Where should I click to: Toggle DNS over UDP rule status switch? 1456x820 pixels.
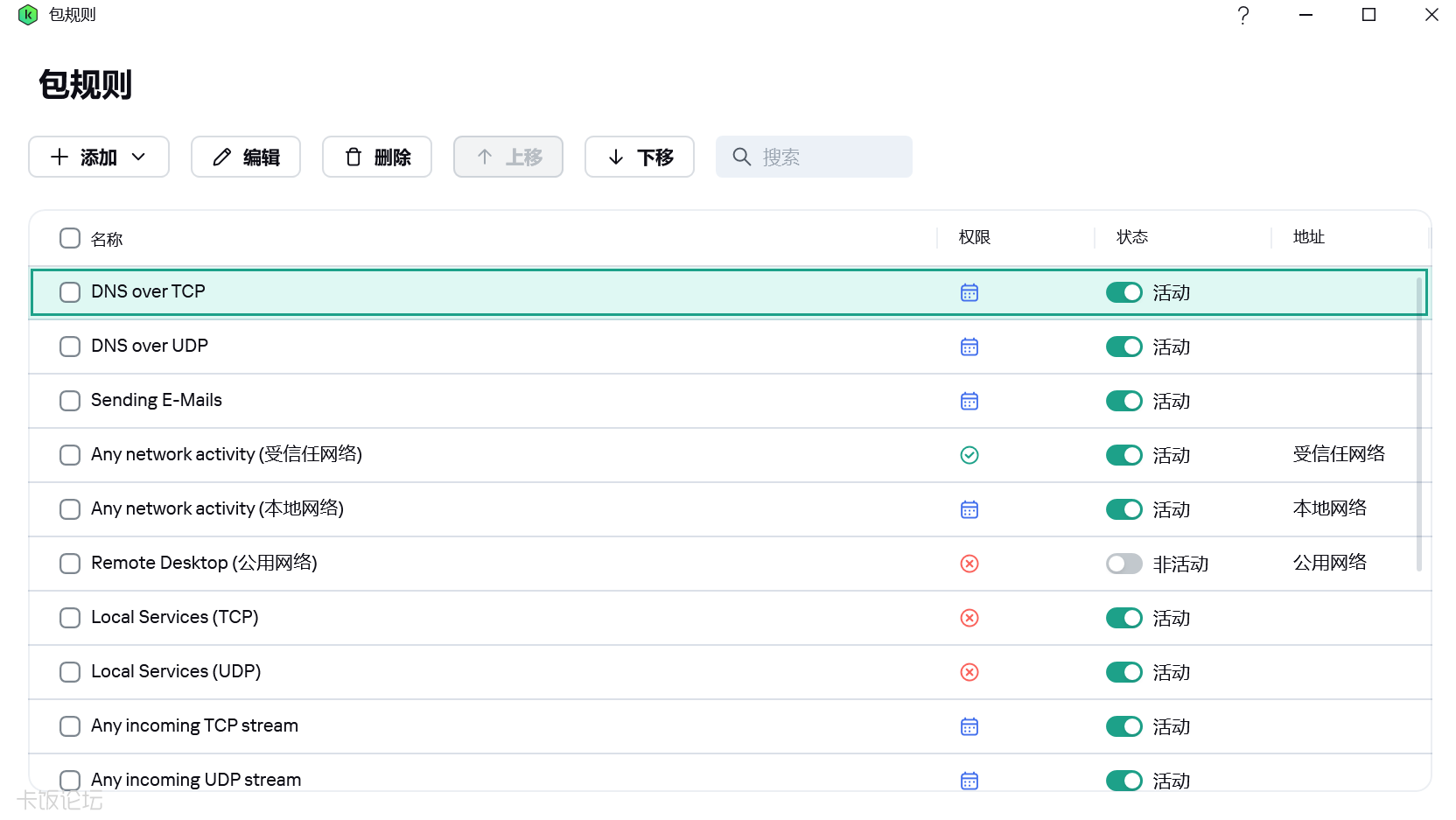click(1124, 347)
